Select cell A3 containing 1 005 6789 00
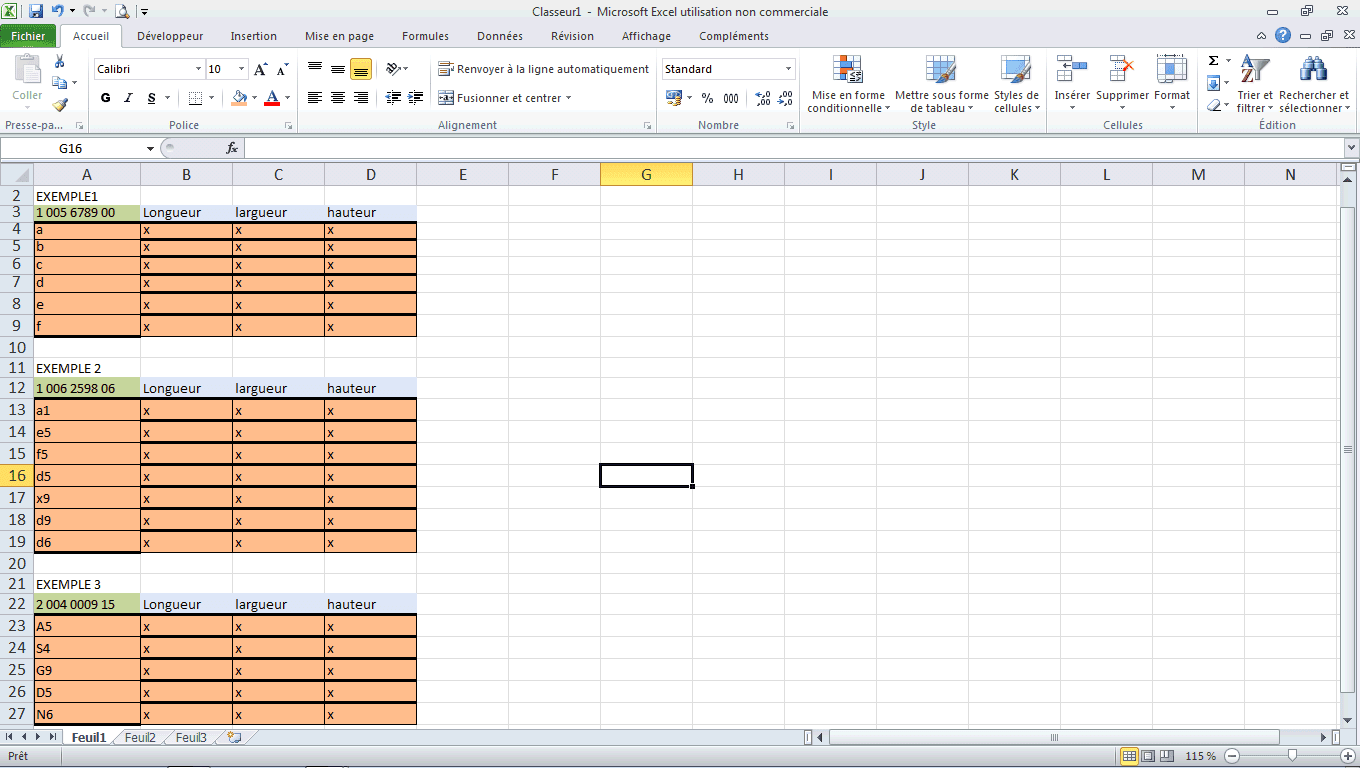 point(87,212)
